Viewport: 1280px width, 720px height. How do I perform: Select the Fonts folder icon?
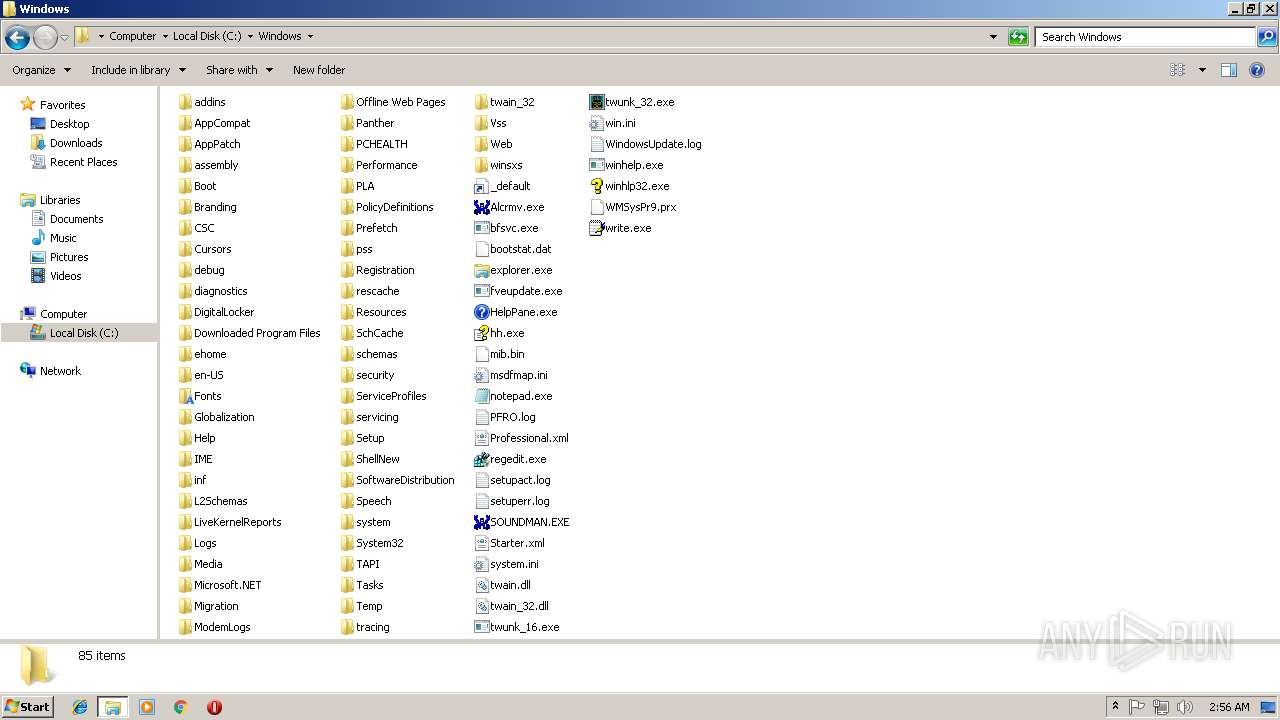[186, 396]
